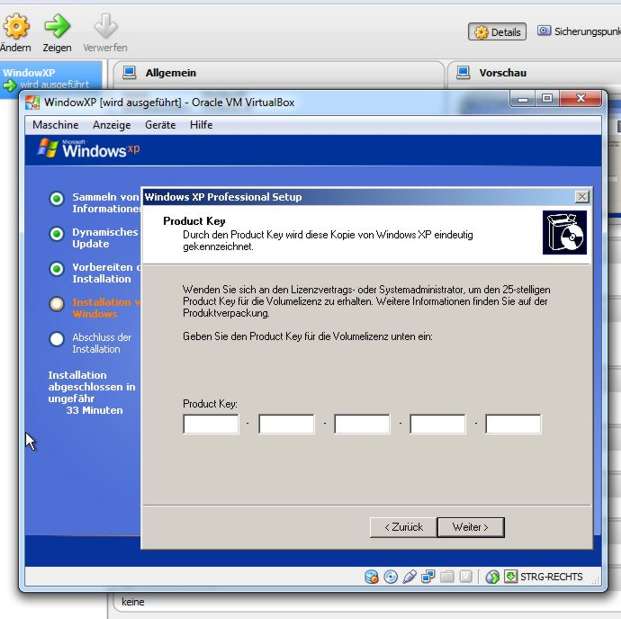Open the Geräte menu
Screen dimensions: 621x619
(x=160, y=125)
